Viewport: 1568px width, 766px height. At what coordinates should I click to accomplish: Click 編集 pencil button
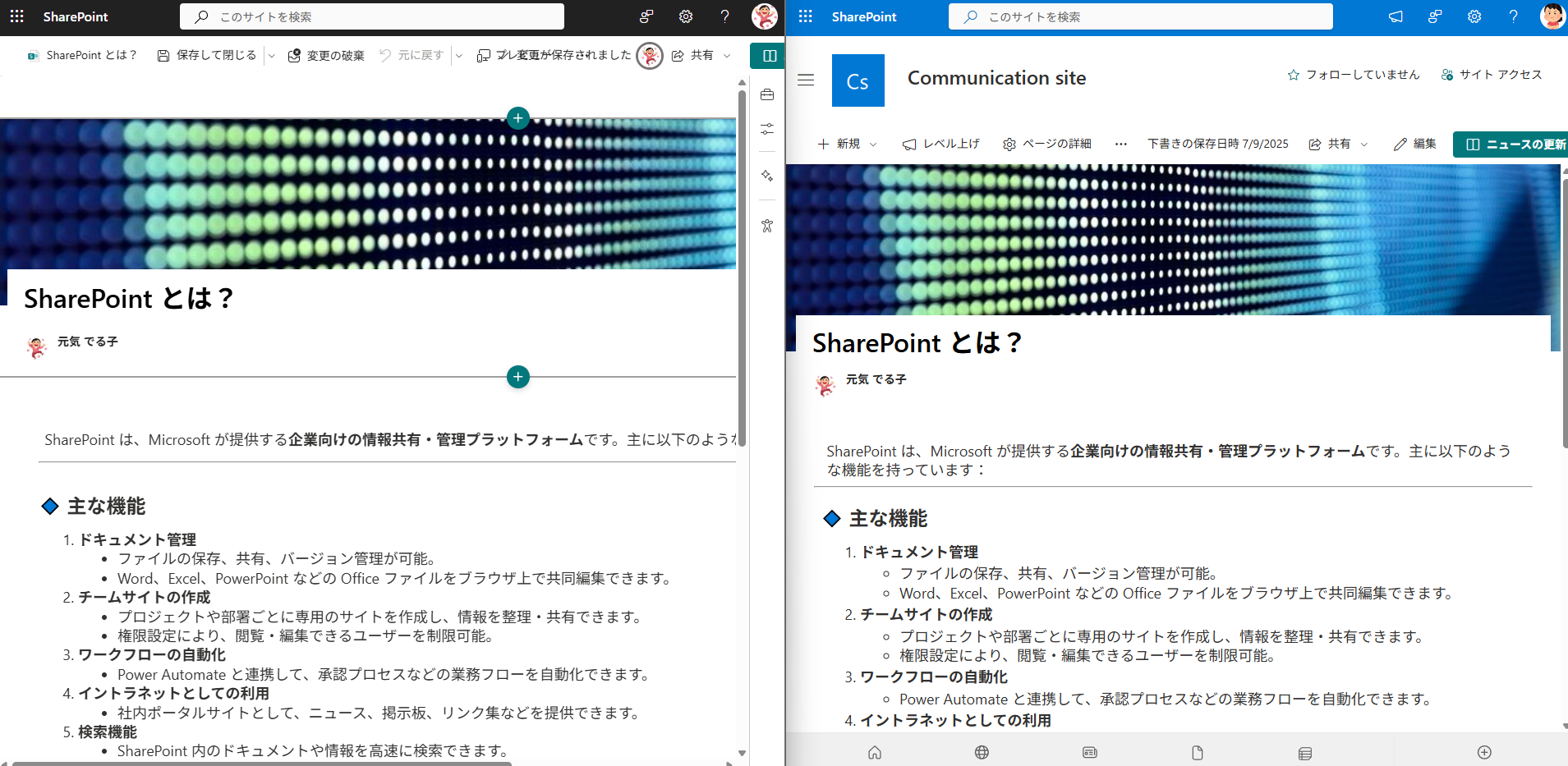[x=1414, y=144]
